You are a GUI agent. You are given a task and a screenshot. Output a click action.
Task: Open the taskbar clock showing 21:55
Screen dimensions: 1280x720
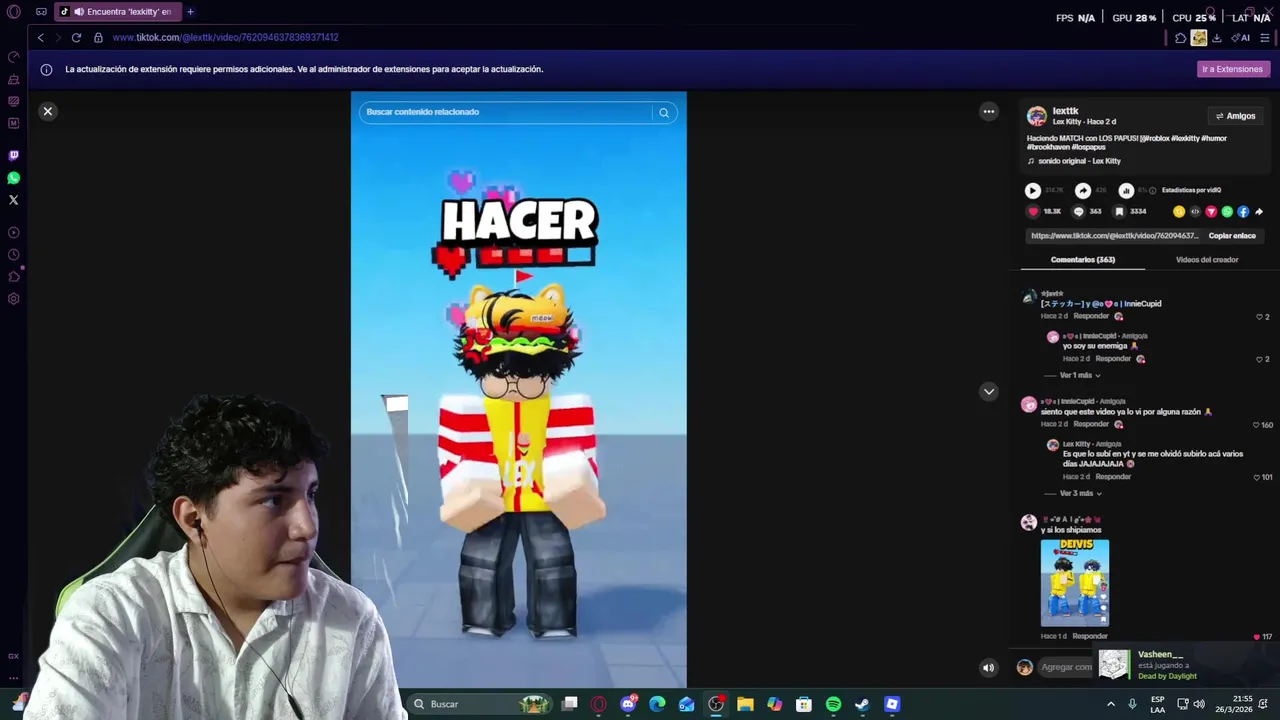(x=1234, y=705)
